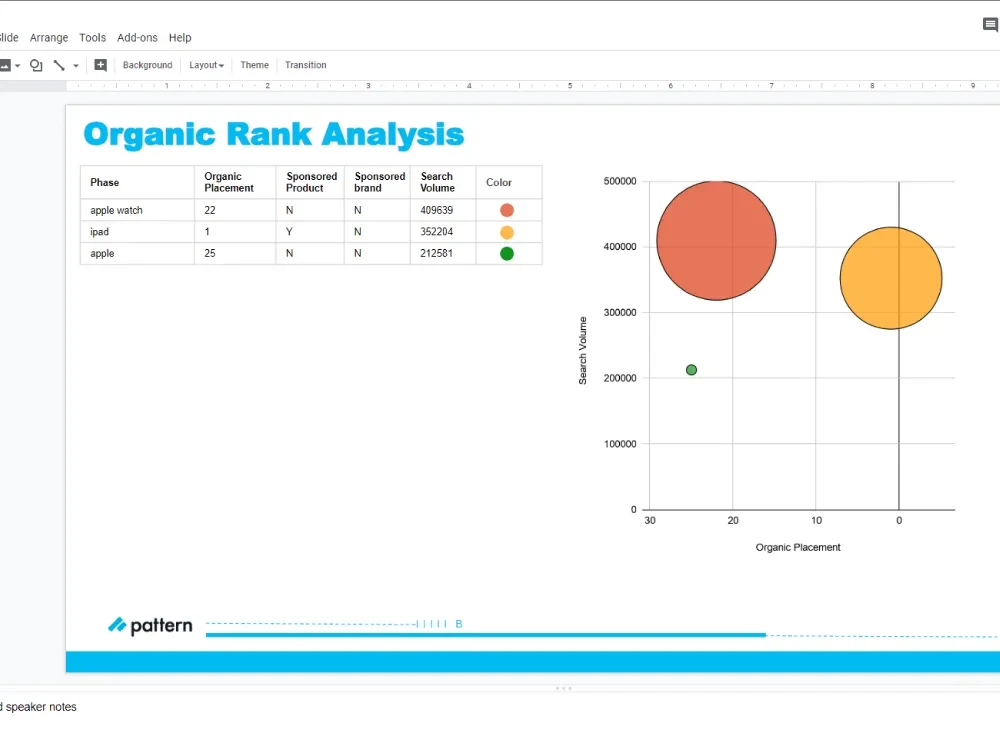The height and width of the screenshot is (750, 1000).
Task: Select the red apple watch color dot
Action: 507,210
